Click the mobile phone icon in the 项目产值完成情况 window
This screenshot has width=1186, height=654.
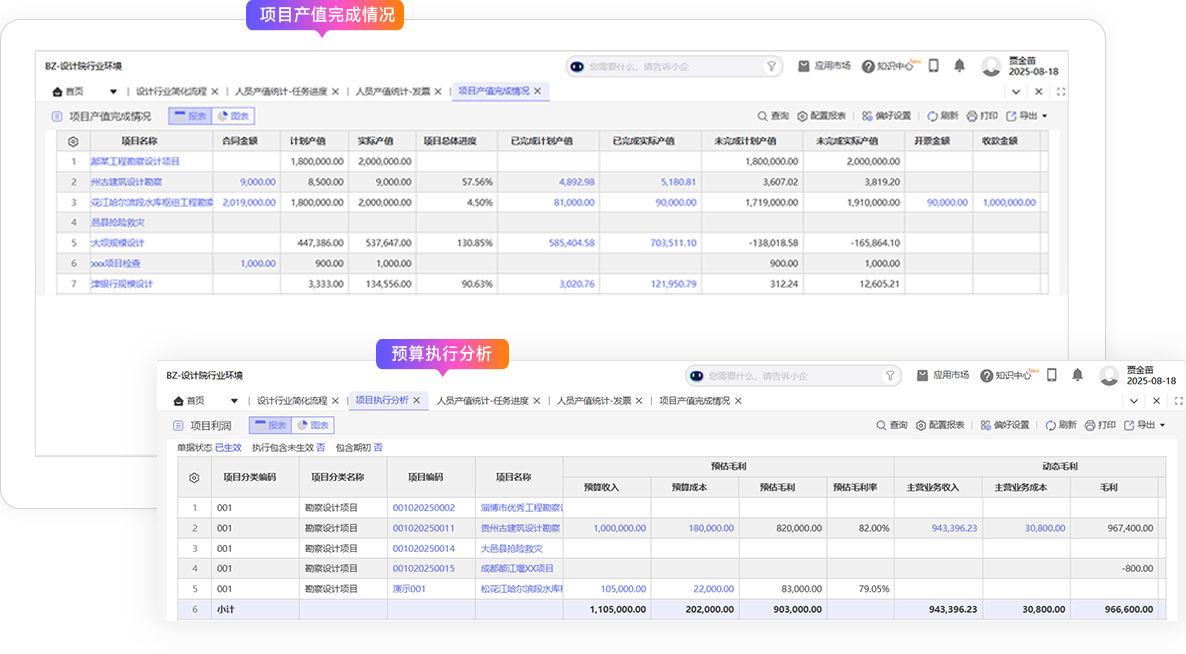pos(933,66)
